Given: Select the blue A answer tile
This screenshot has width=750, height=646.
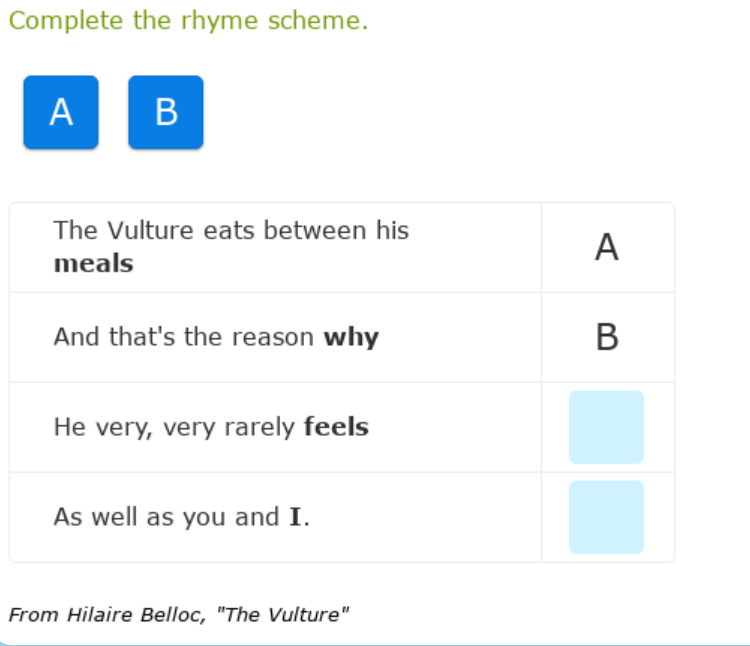Looking at the screenshot, I should (61, 112).
